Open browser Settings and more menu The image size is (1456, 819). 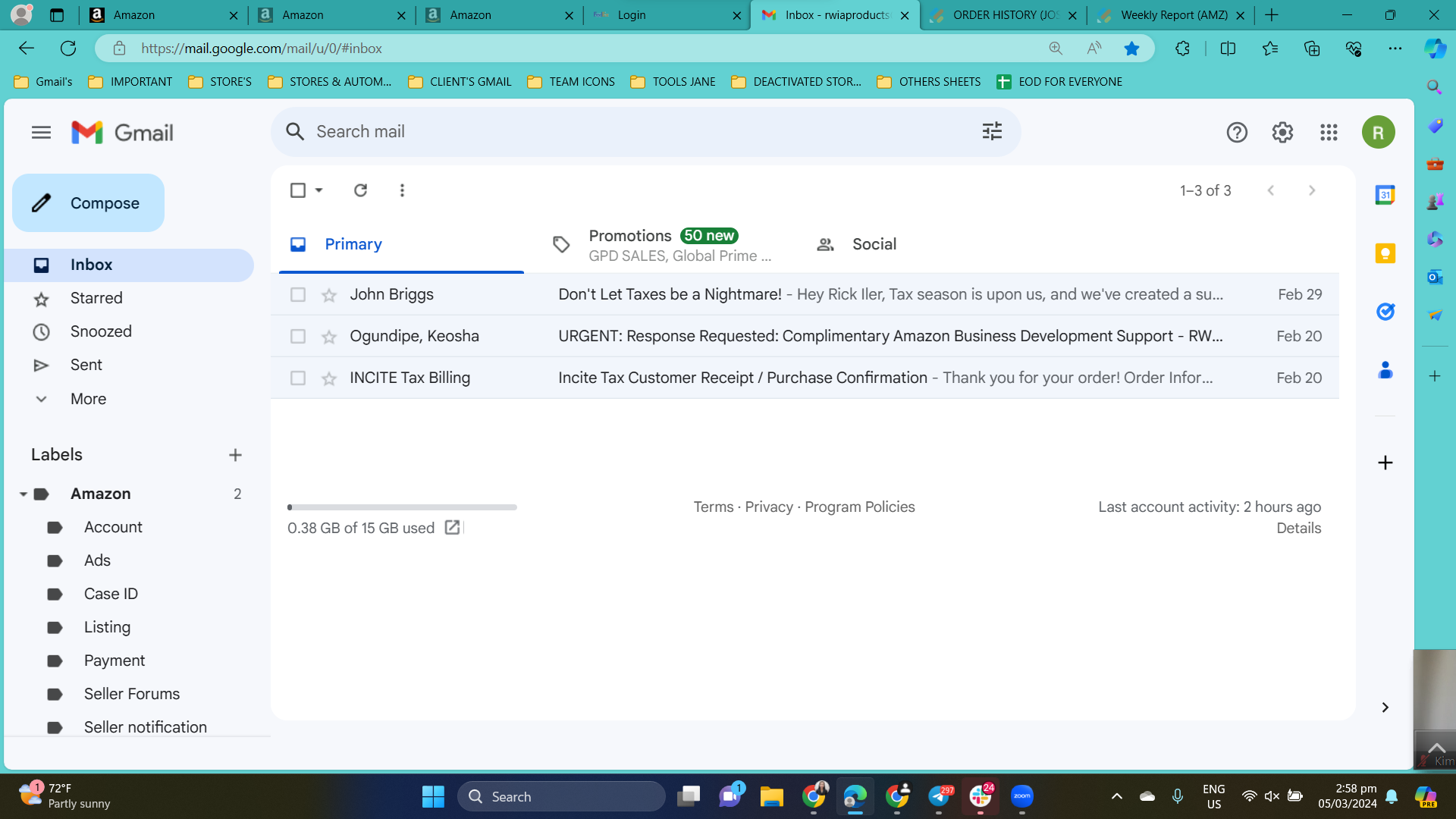pos(1395,49)
